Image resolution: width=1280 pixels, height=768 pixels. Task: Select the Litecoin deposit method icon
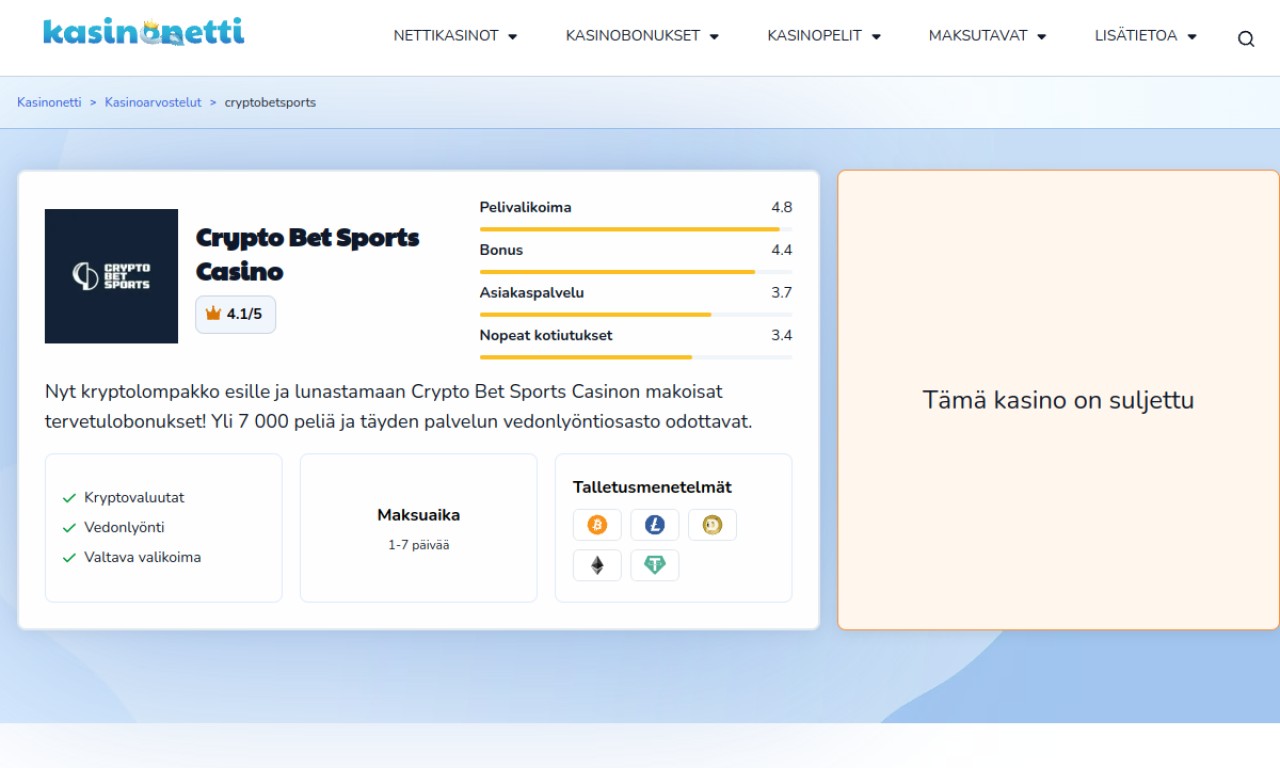655,525
